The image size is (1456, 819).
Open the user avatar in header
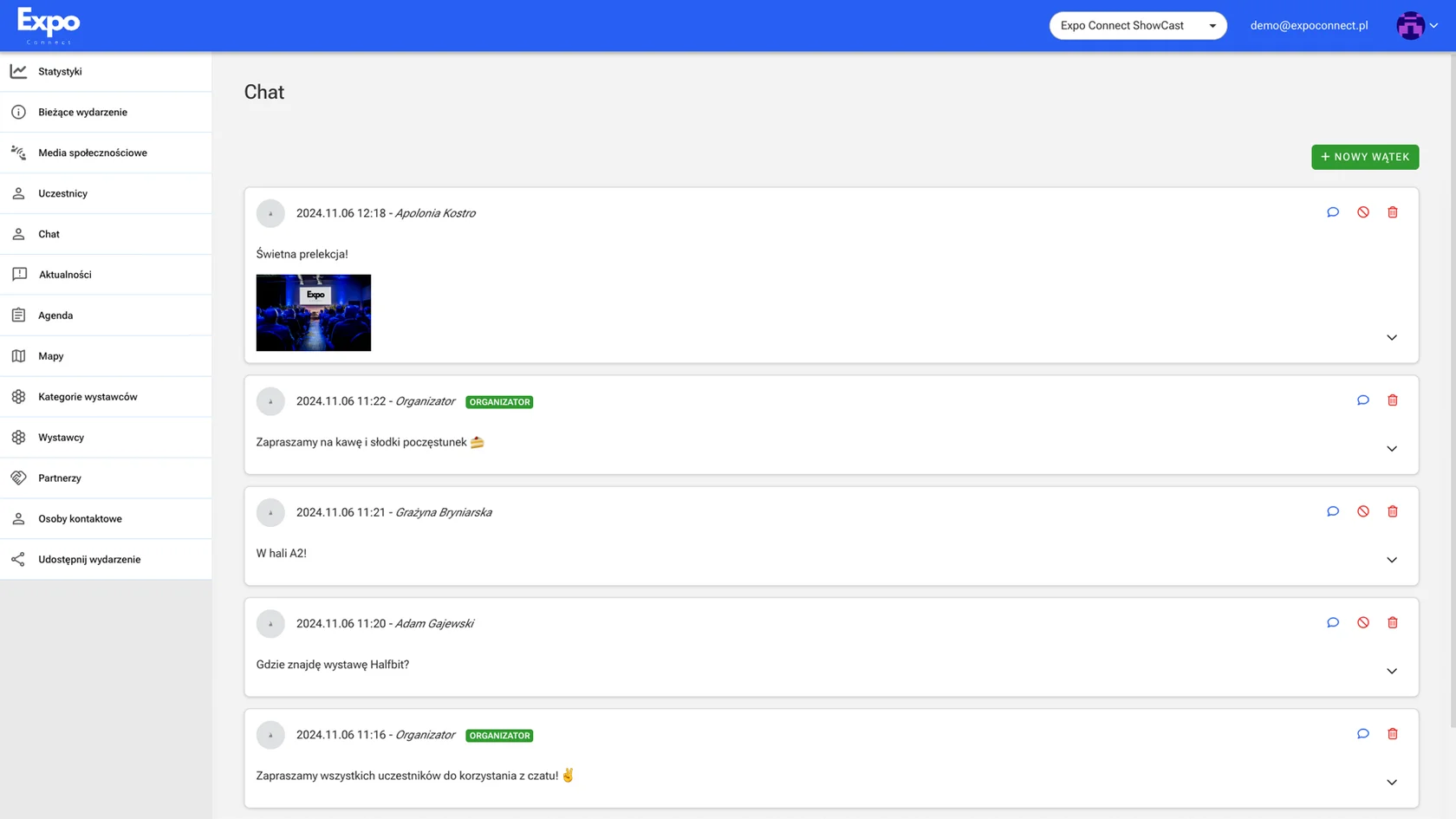1410,26
